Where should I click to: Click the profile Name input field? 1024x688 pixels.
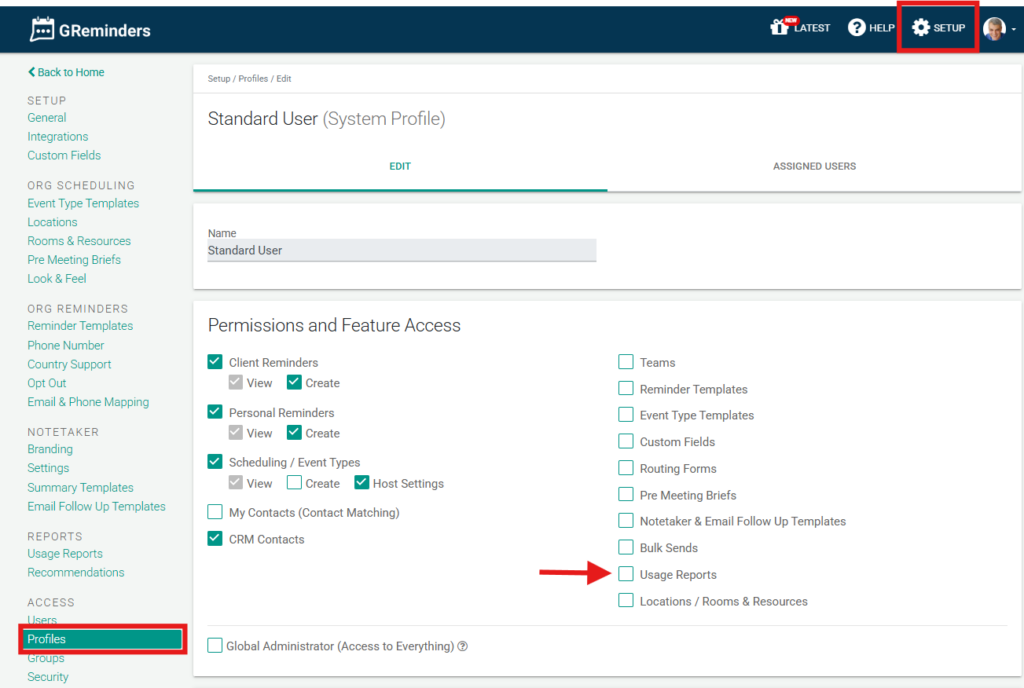[x=401, y=251]
